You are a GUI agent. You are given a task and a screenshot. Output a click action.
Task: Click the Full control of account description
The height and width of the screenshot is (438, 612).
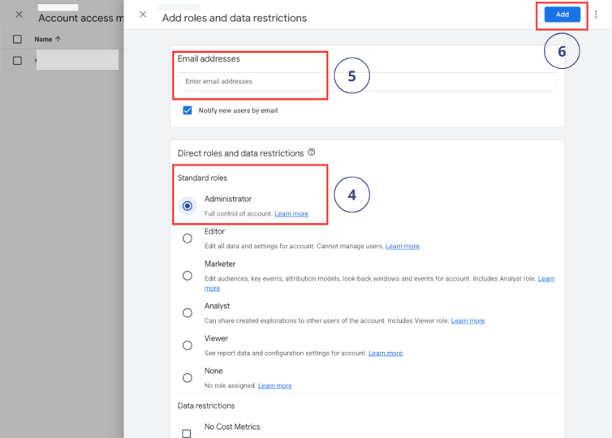click(238, 214)
